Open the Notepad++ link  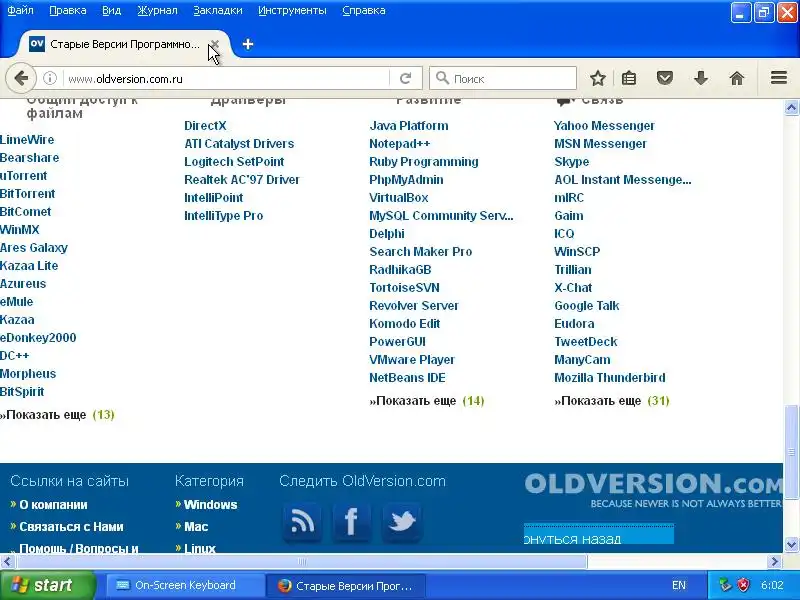click(x=399, y=144)
